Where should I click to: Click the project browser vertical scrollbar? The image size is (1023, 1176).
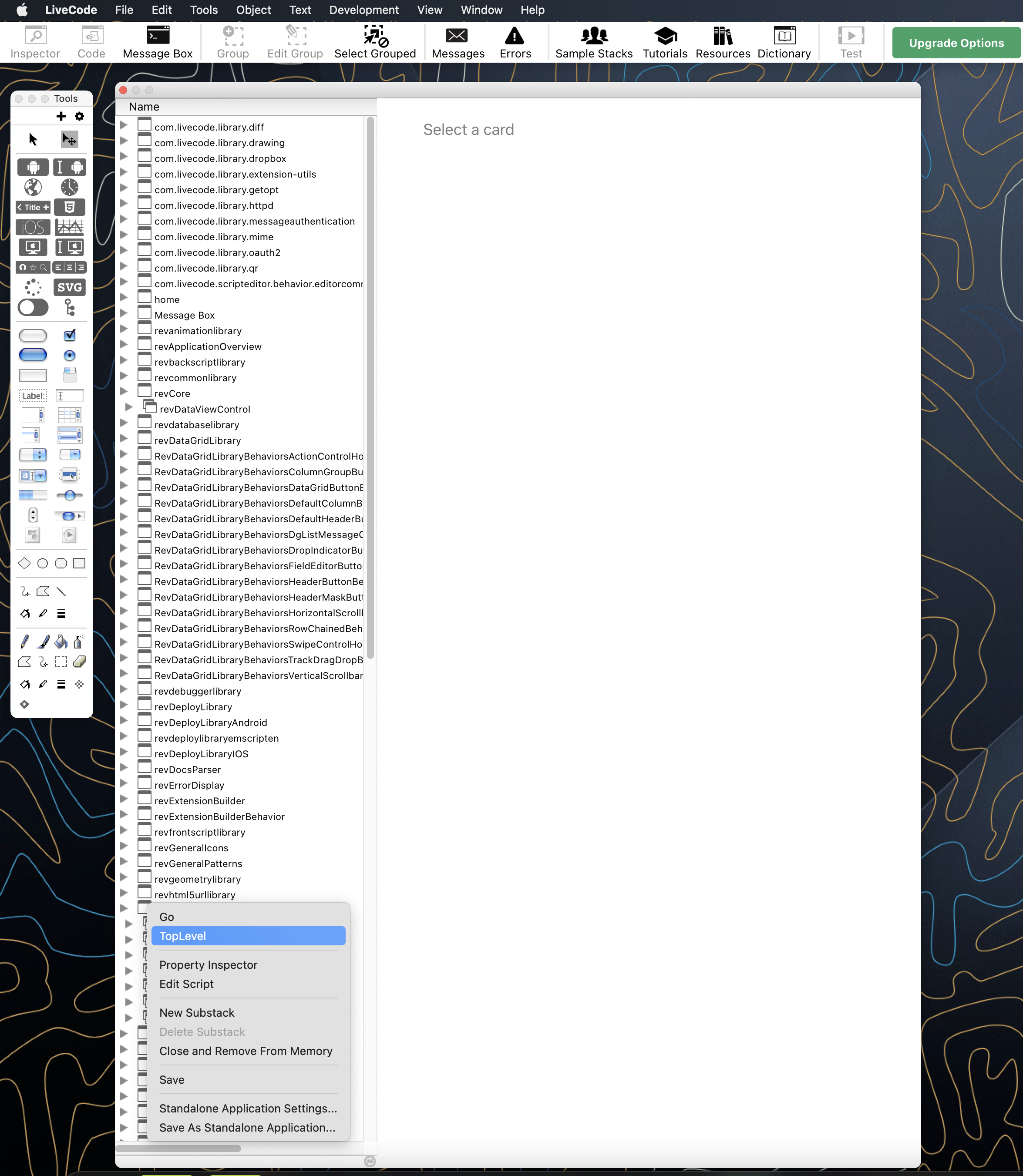click(x=370, y=388)
